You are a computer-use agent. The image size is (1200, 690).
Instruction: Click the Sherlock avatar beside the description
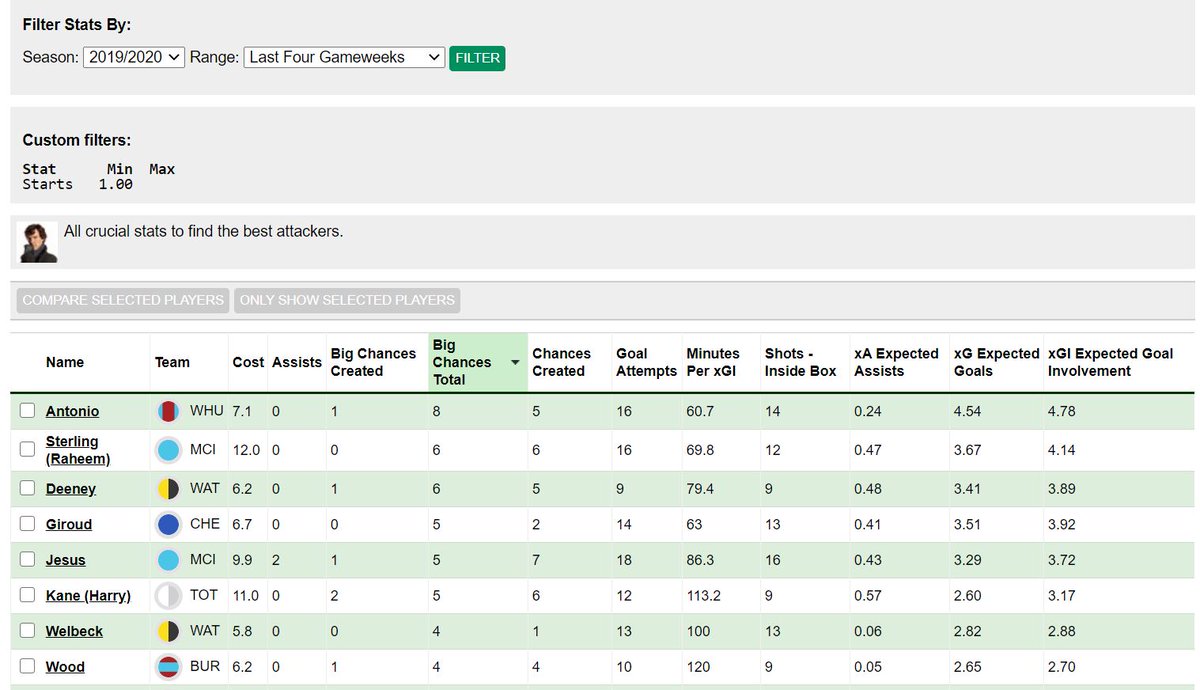point(38,242)
